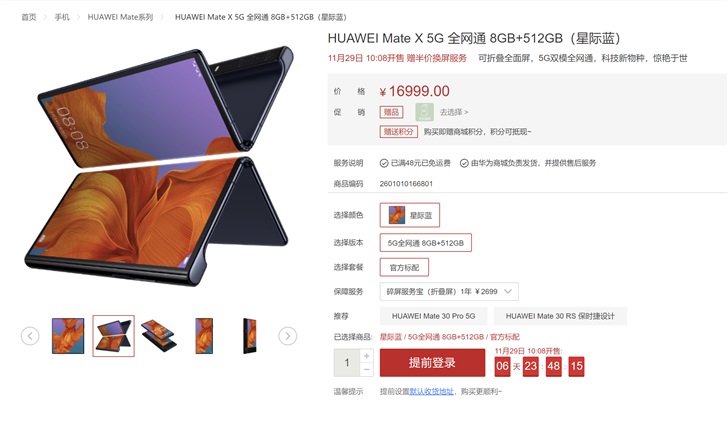Click the red 提前登录 button
The width and height of the screenshot is (728, 423).
432,363
